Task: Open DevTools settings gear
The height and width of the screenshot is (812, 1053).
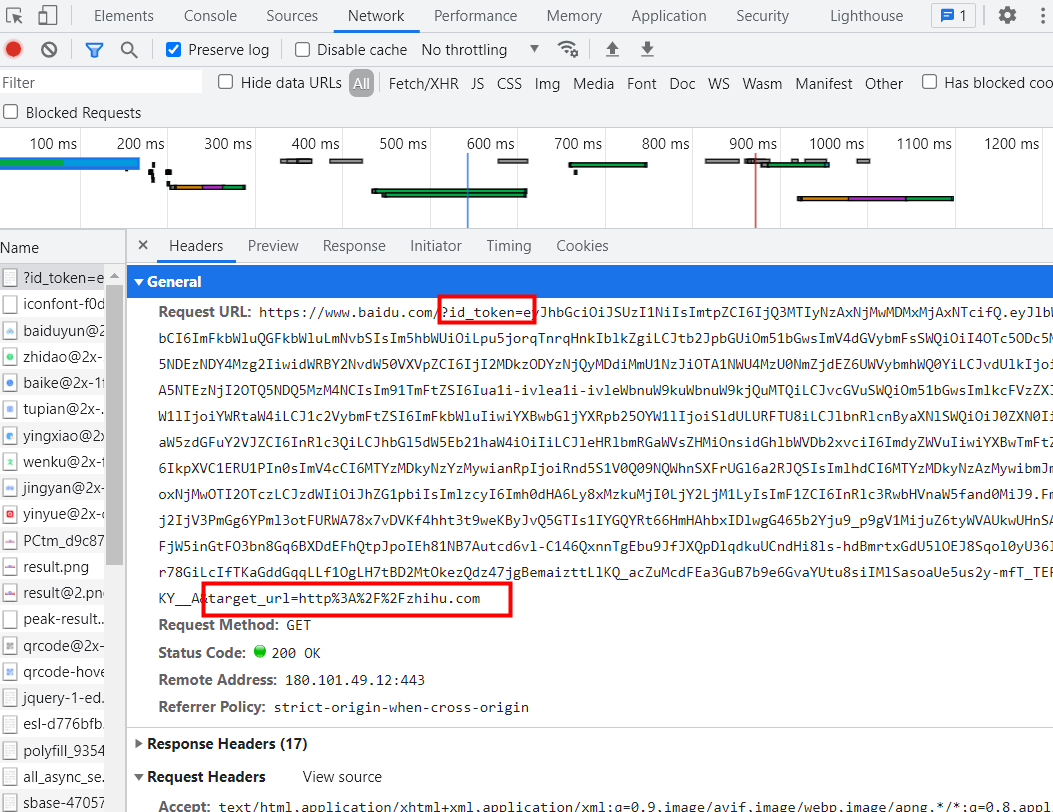Action: coord(1007,16)
